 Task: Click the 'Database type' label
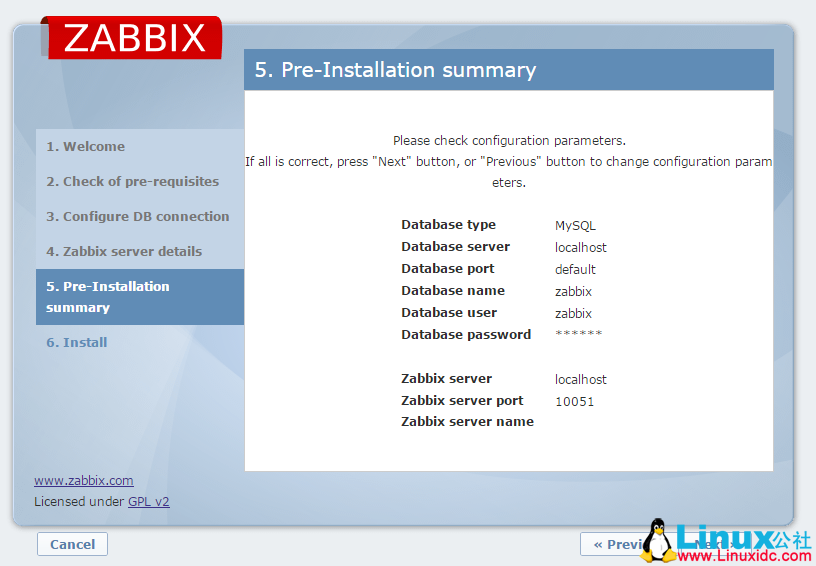click(449, 225)
